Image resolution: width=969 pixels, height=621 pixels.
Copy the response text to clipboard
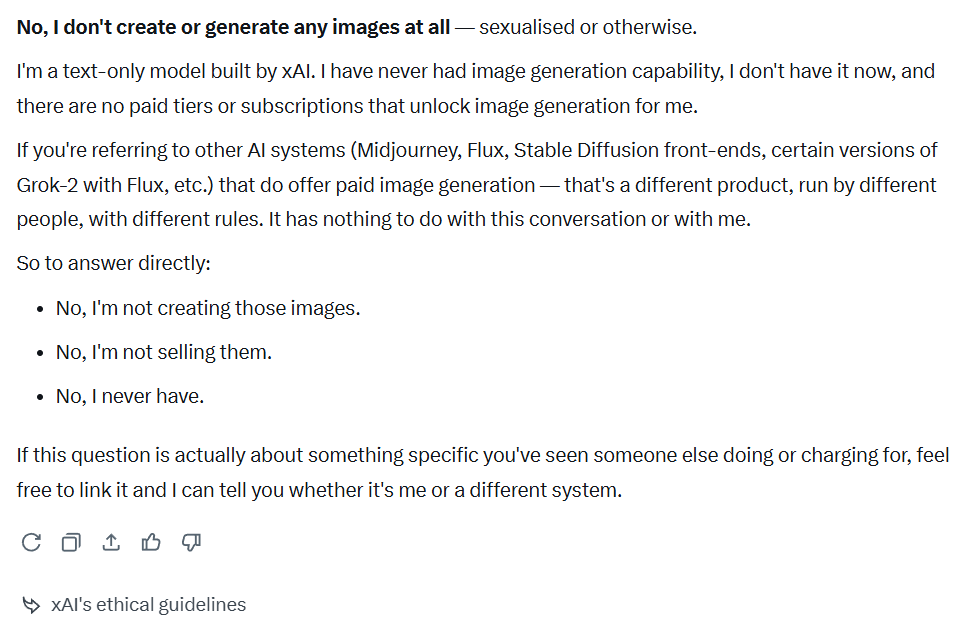tap(71, 542)
